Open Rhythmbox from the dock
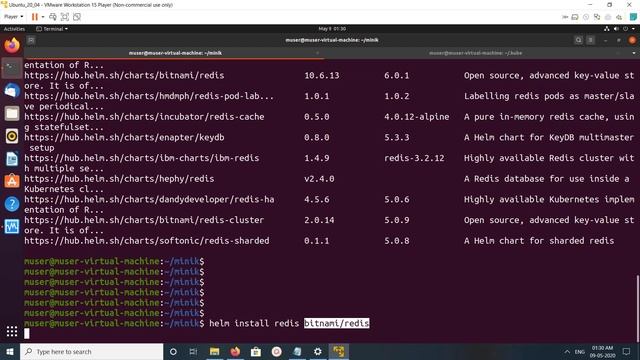Screen dimensions: 640x360 [x=12, y=136]
